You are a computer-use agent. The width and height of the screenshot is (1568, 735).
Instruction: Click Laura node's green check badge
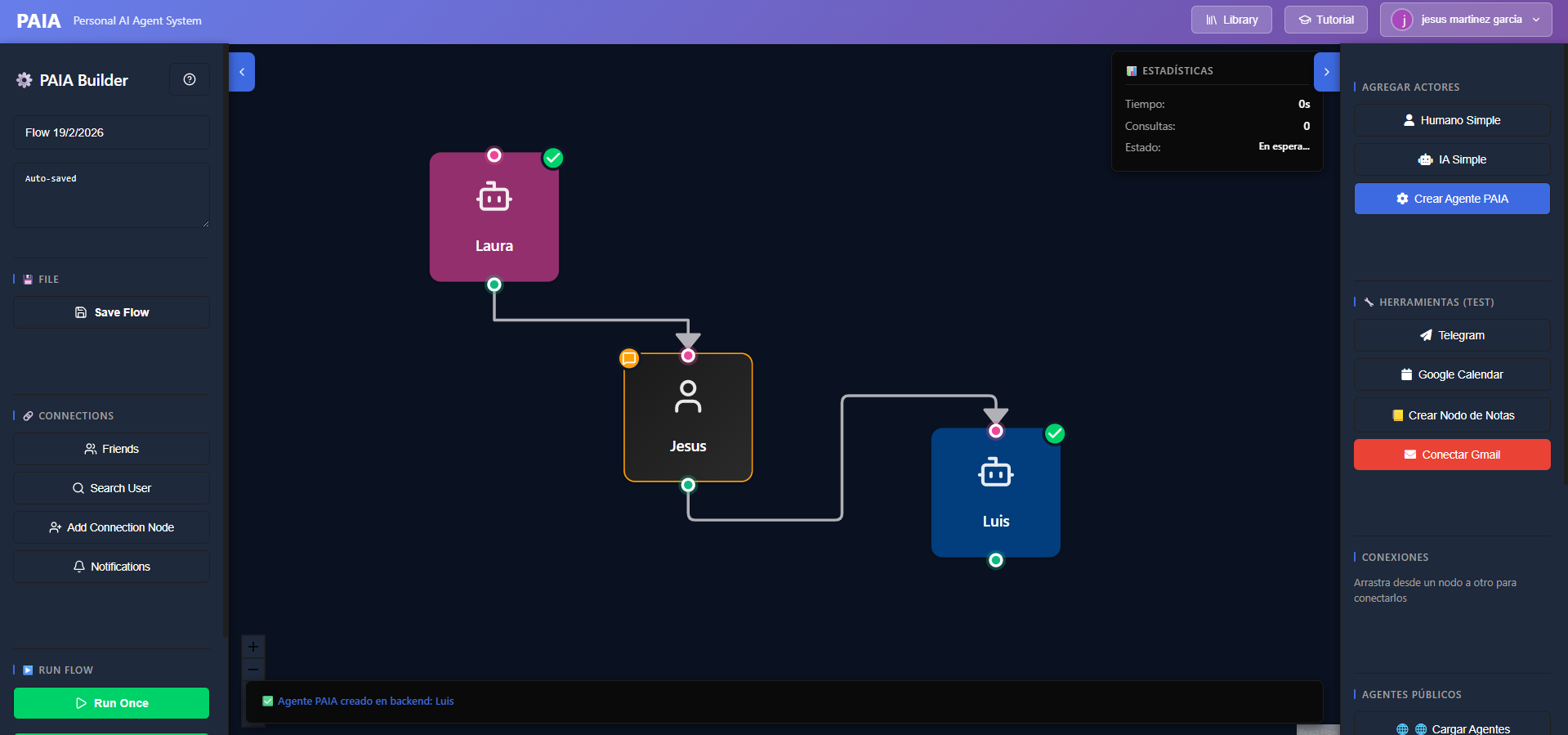(x=553, y=158)
